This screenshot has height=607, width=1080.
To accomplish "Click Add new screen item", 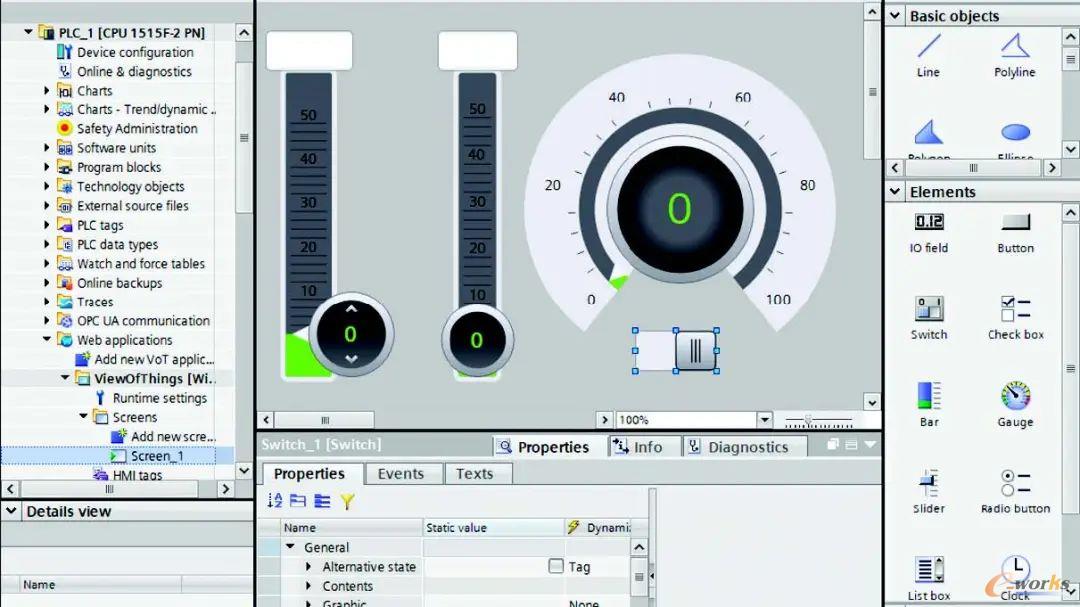I will click(173, 437).
